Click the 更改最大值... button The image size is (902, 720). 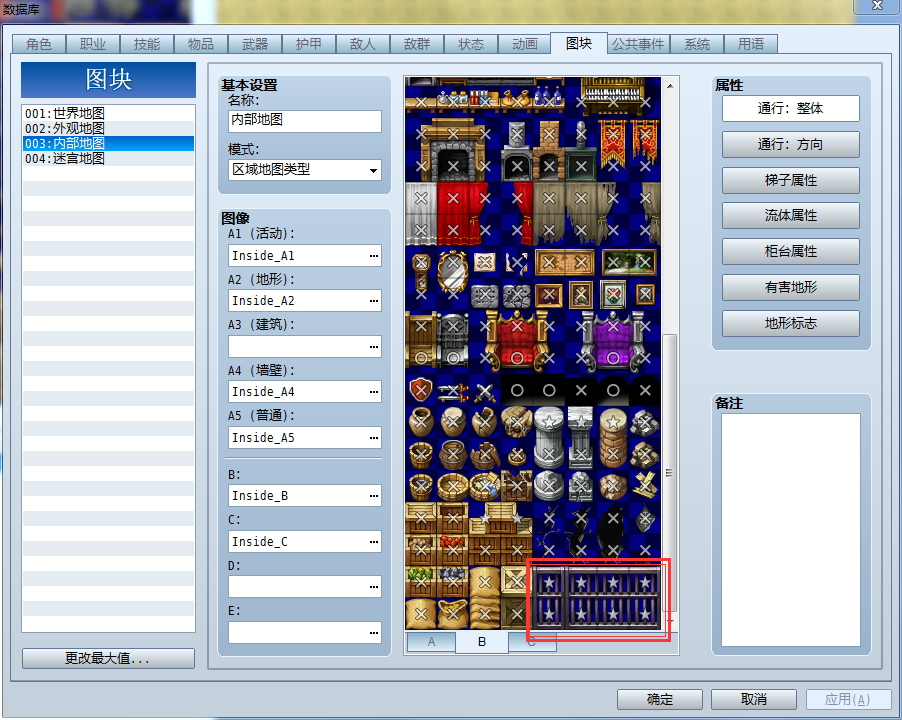(108, 658)
